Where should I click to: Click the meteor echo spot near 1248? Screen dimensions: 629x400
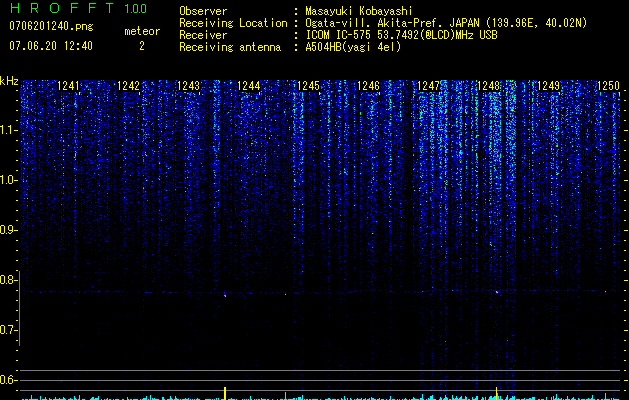497,292
